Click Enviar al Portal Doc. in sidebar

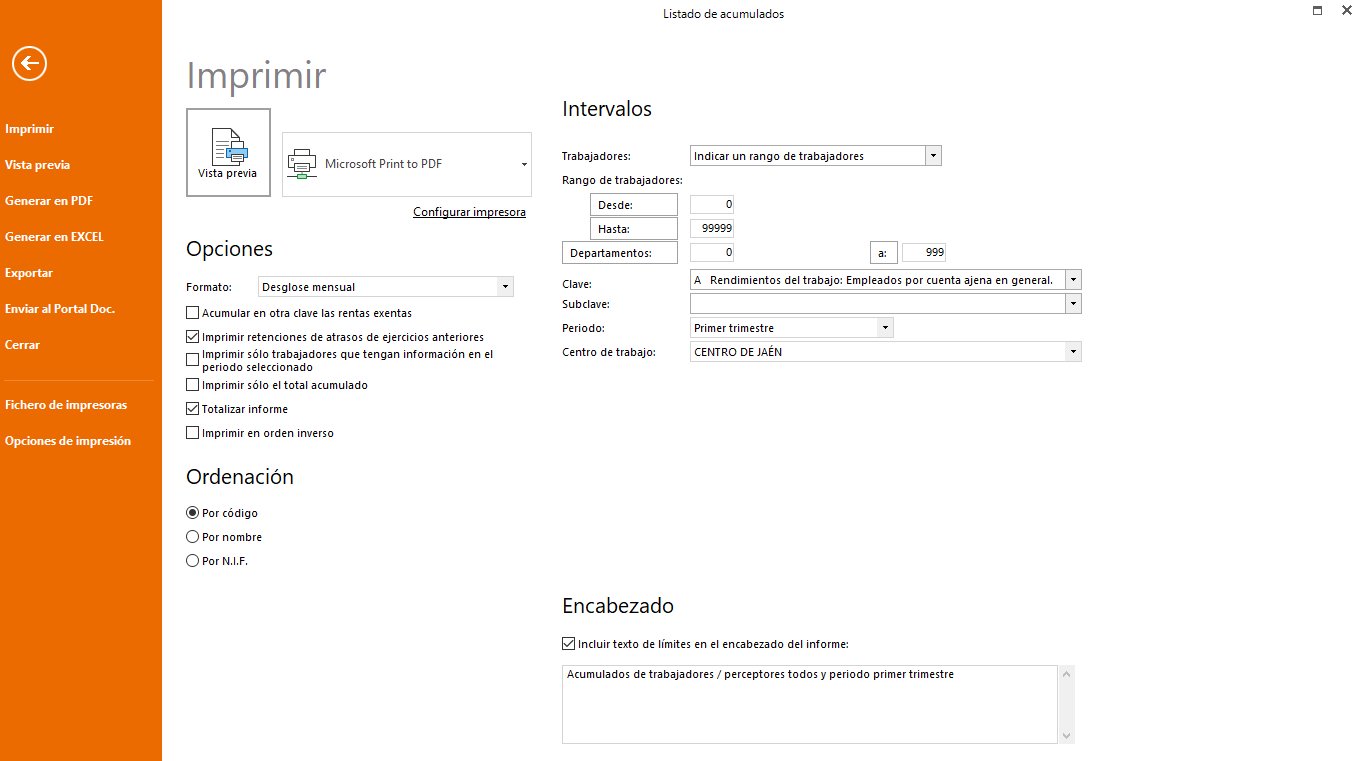click(x=60, y=309)
